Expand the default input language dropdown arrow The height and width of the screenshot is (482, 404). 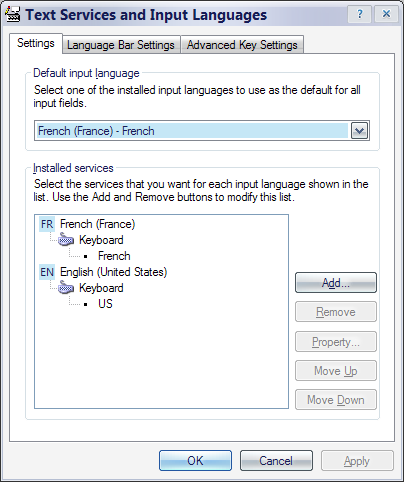pos(359,131)
